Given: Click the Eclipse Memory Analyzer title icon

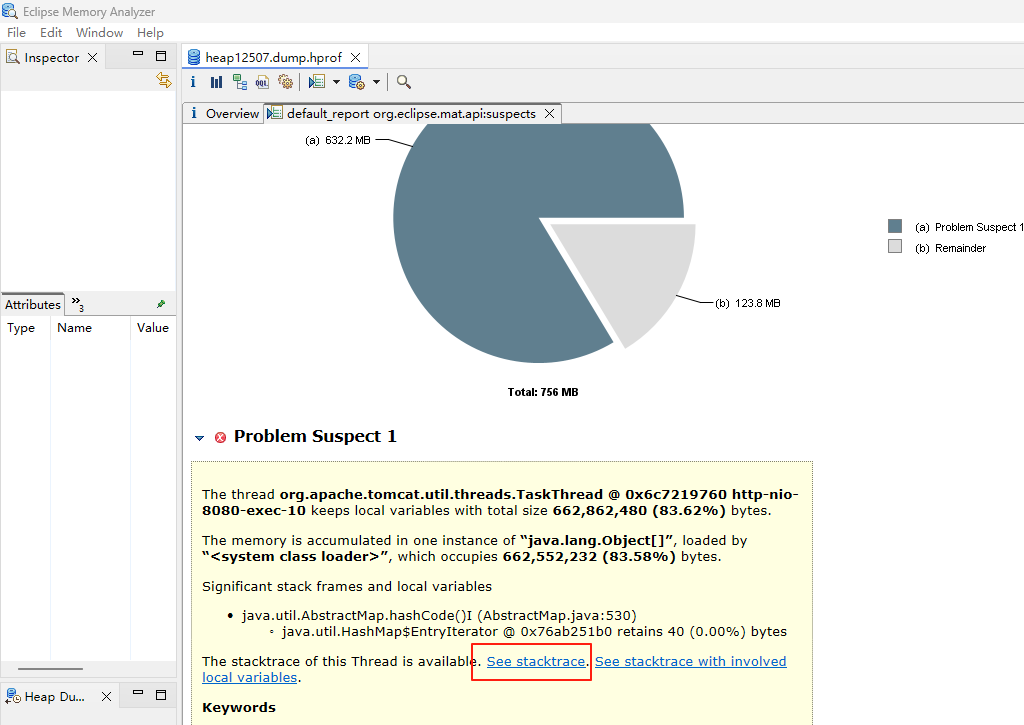Looking at the screenshot, I should 10,11.
